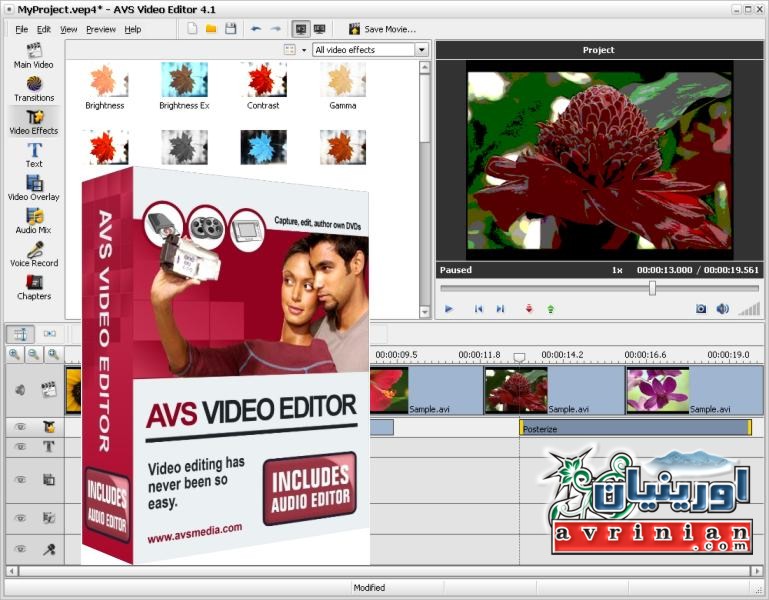
Task: Open the Main Video section
Action: (x=33, y=55)
